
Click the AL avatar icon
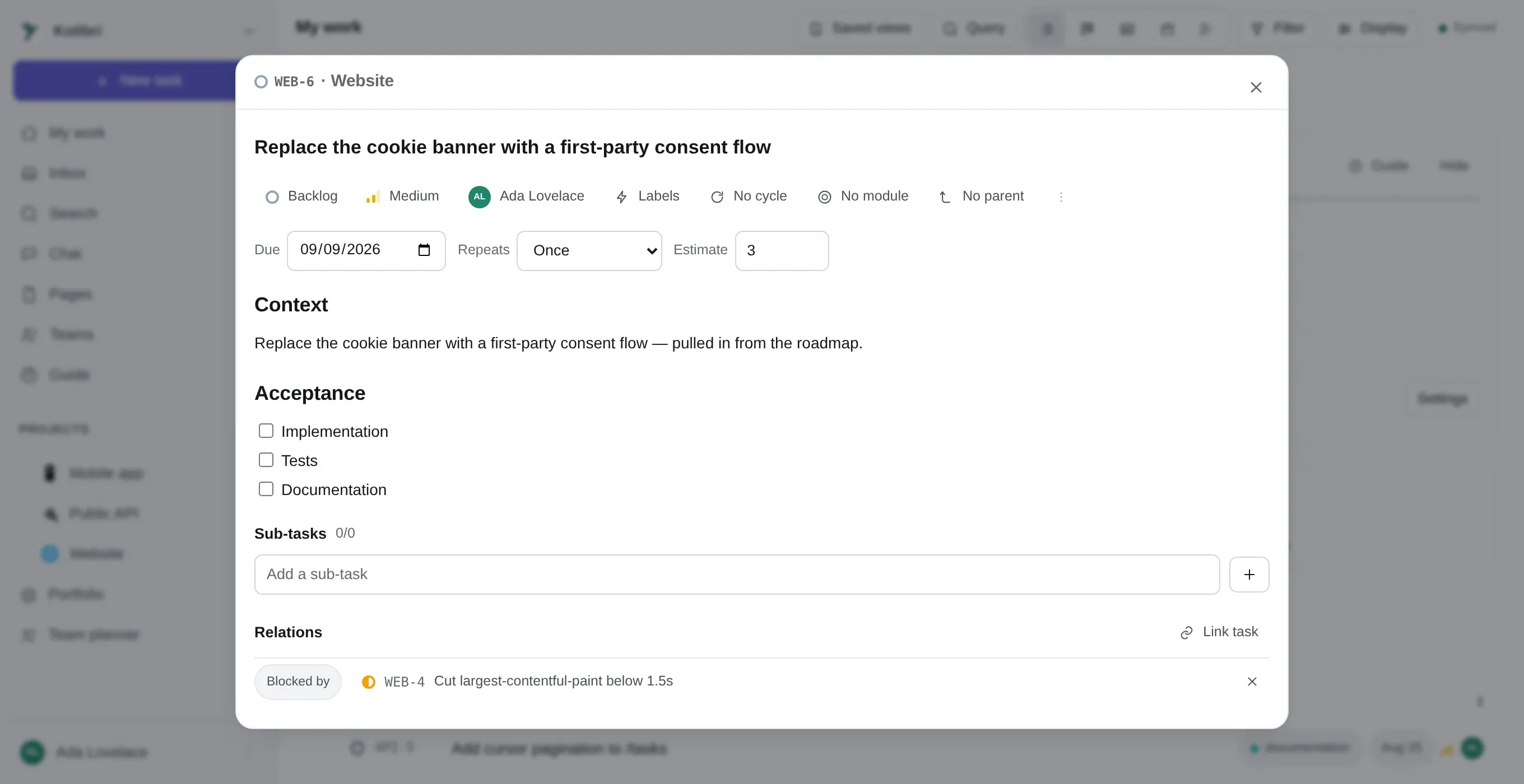[479, 197]
